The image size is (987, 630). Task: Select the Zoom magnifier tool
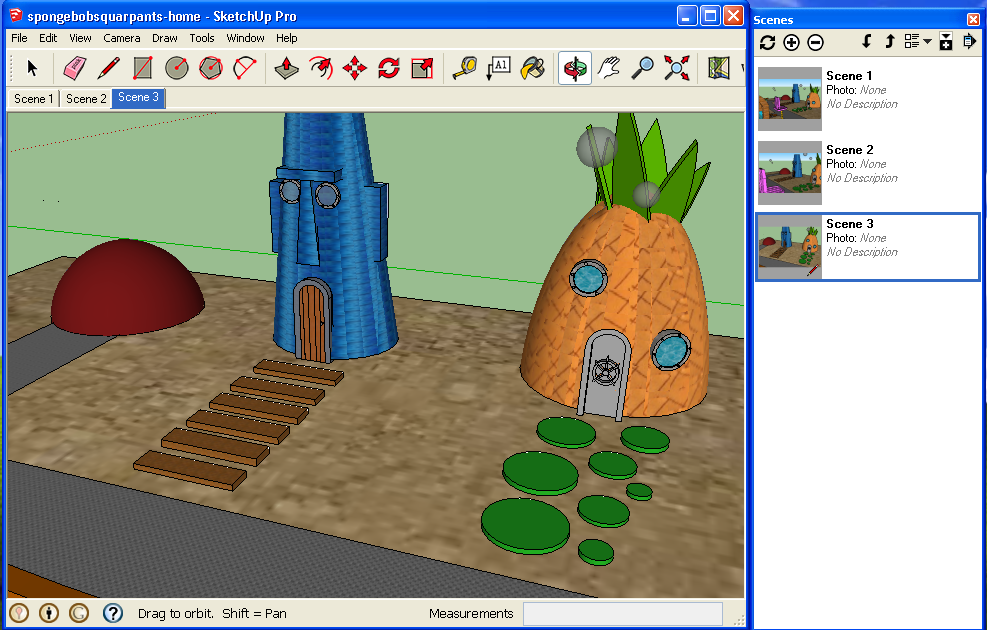[x=643, y=68]
